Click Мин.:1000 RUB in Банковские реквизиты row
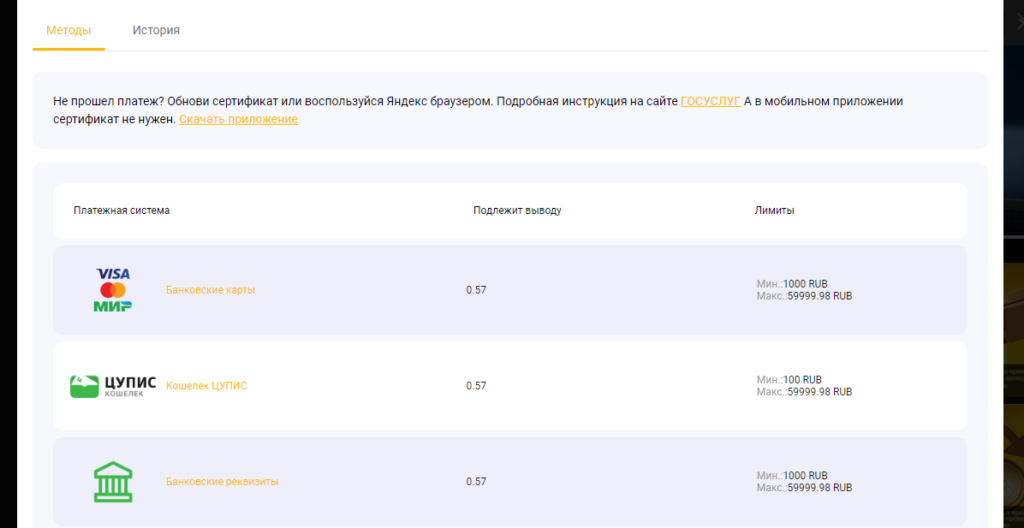This screenshot has height=528, width=1024. pyautogui.click(x=792, y=476)
